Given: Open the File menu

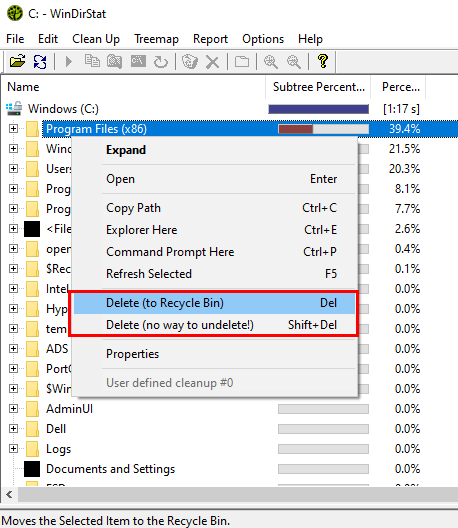Looking at the screenshot, I should click(x=15, y=39).
